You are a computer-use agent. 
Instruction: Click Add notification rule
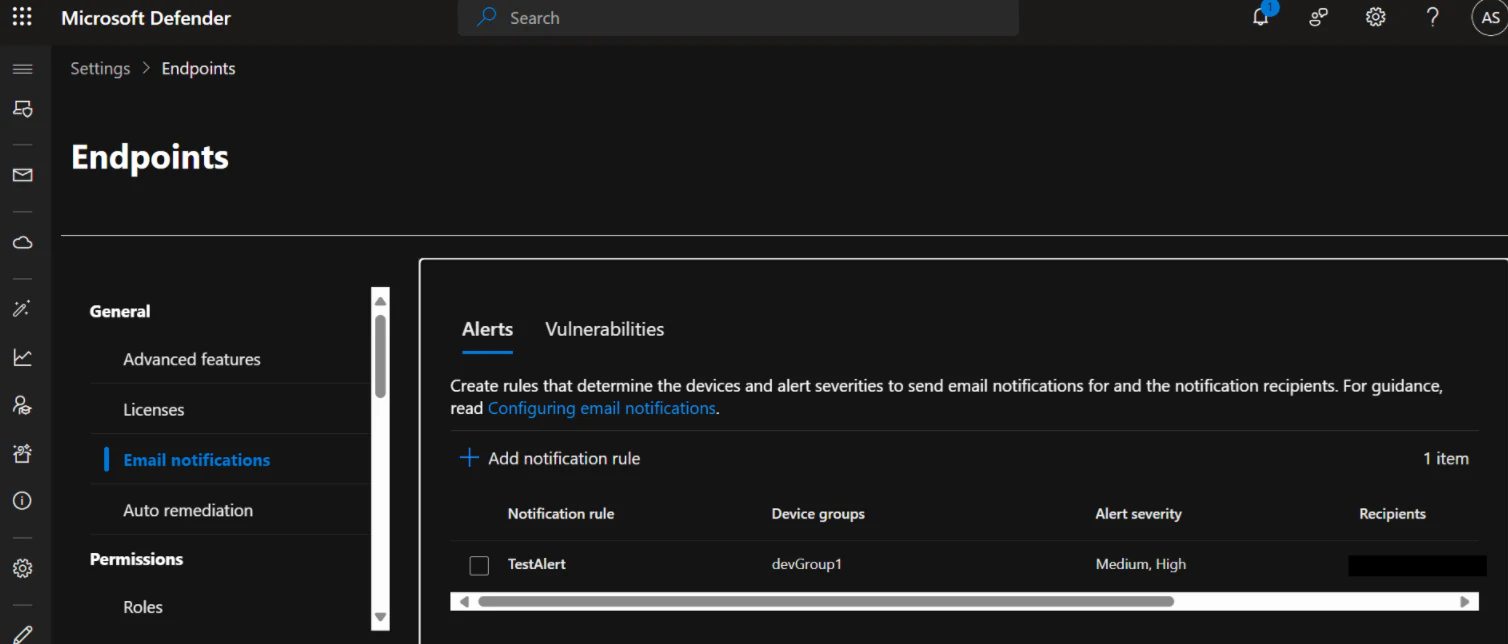[x=564, y=458]
